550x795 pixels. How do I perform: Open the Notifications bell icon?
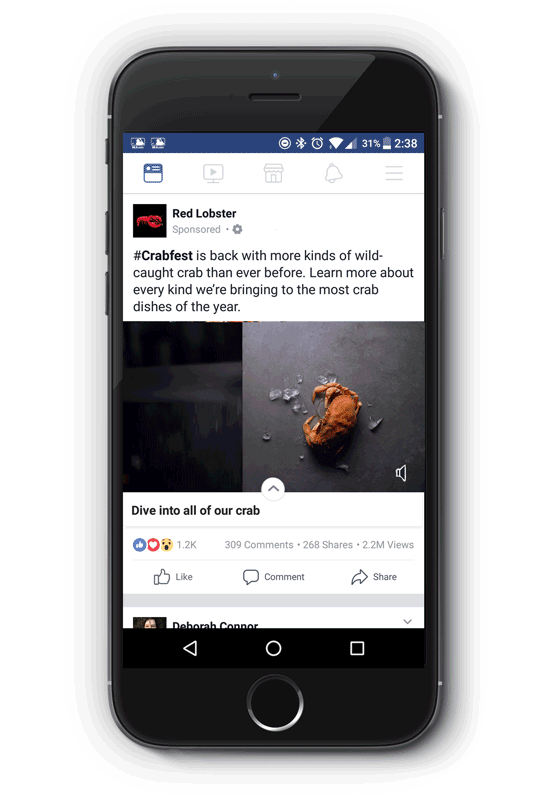click(x=334, y=173)
